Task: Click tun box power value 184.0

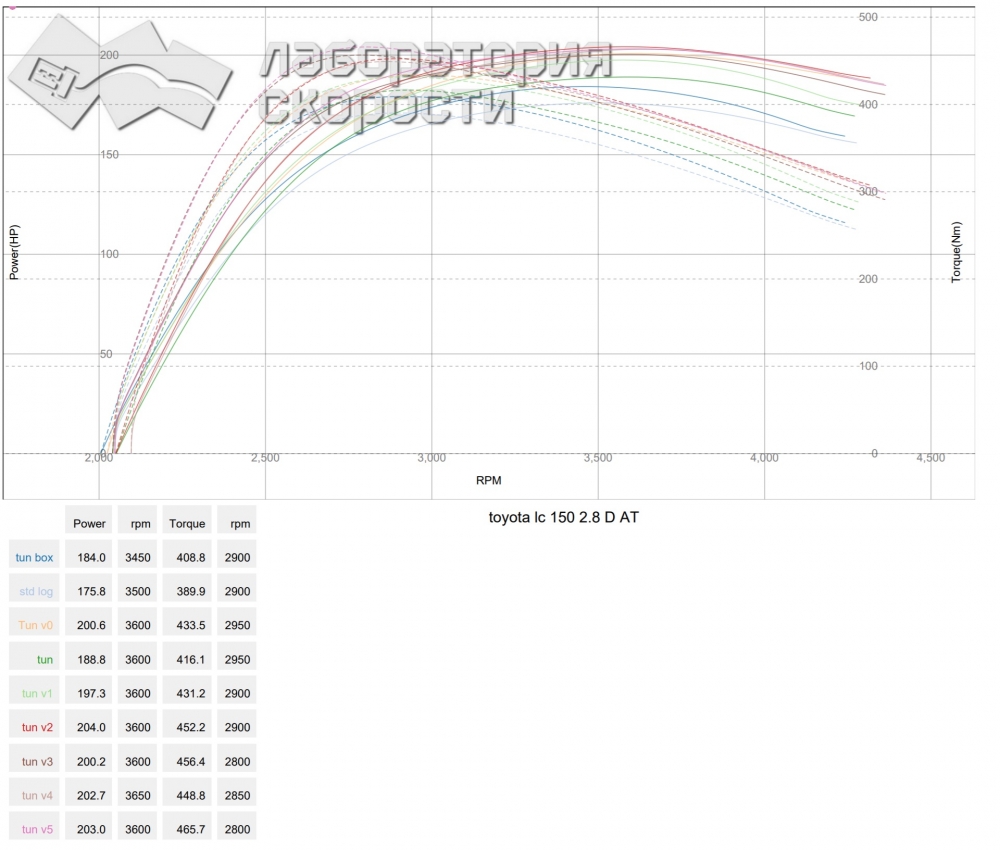Action: (91, 557)
